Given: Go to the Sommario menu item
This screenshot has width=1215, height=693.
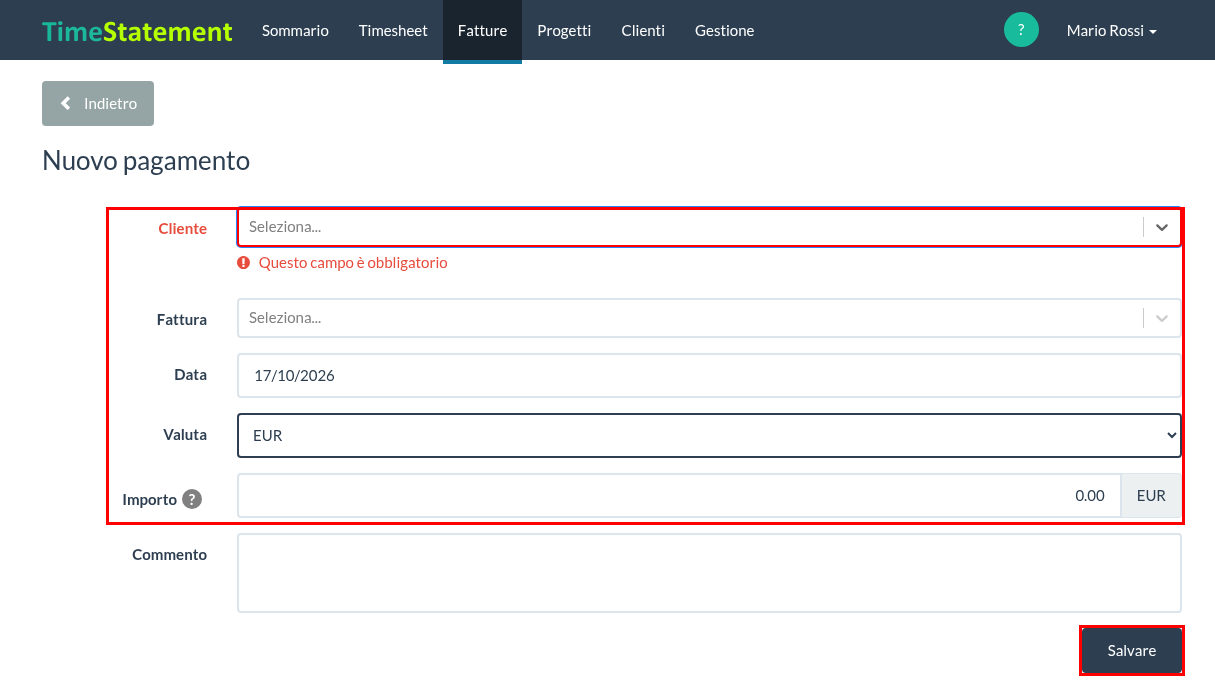Looking at the screenshot, I should 295,31.
